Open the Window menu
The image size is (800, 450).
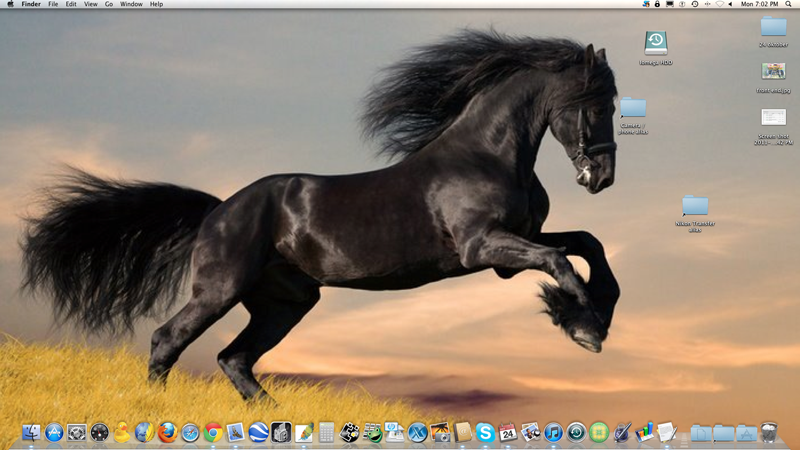(x=131, y=4)
